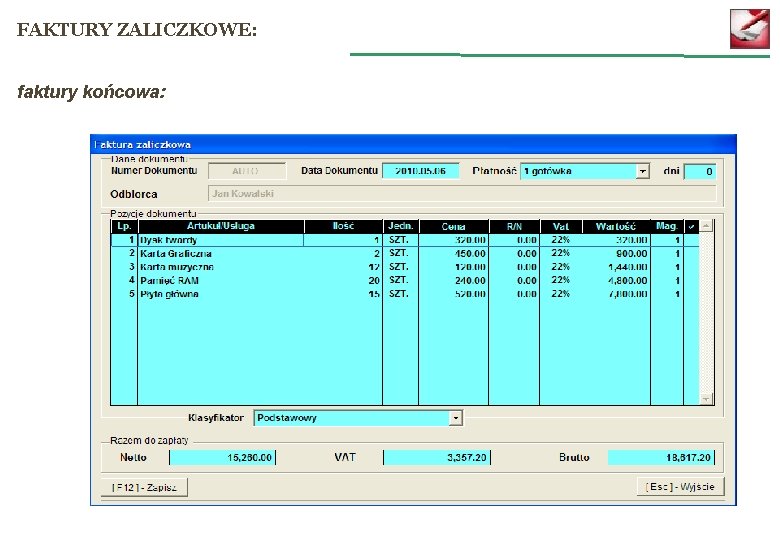Click the Faktura zaliczkowa title bar
The height and width of the screenshot is (540, 780).
pyautogui.click(x=413, y=144)
